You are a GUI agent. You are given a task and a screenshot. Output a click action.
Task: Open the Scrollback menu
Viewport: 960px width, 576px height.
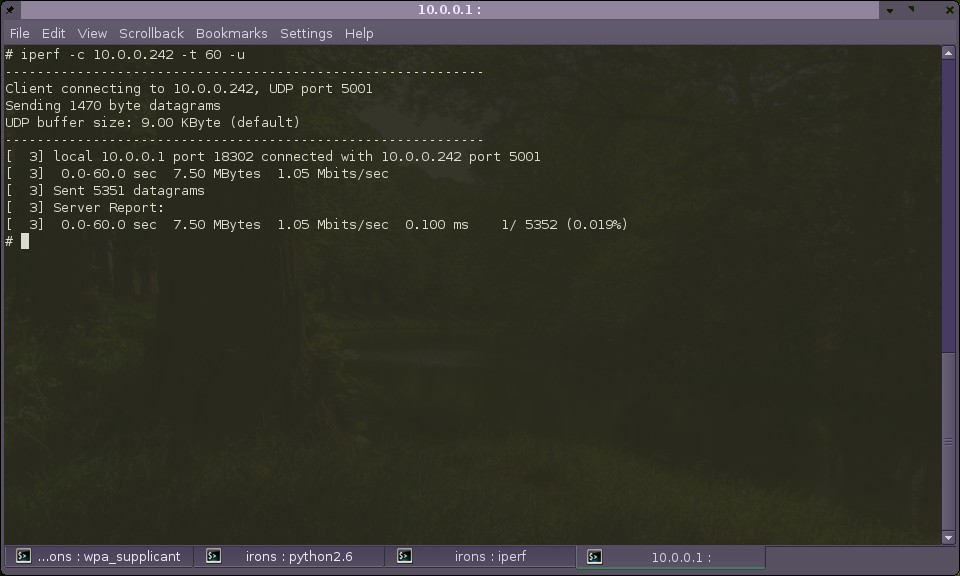pos(151,34)
